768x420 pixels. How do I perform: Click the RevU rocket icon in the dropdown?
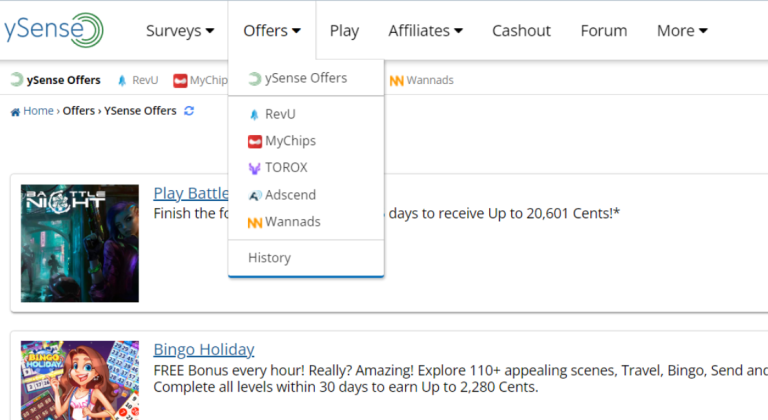coord(254,115)
